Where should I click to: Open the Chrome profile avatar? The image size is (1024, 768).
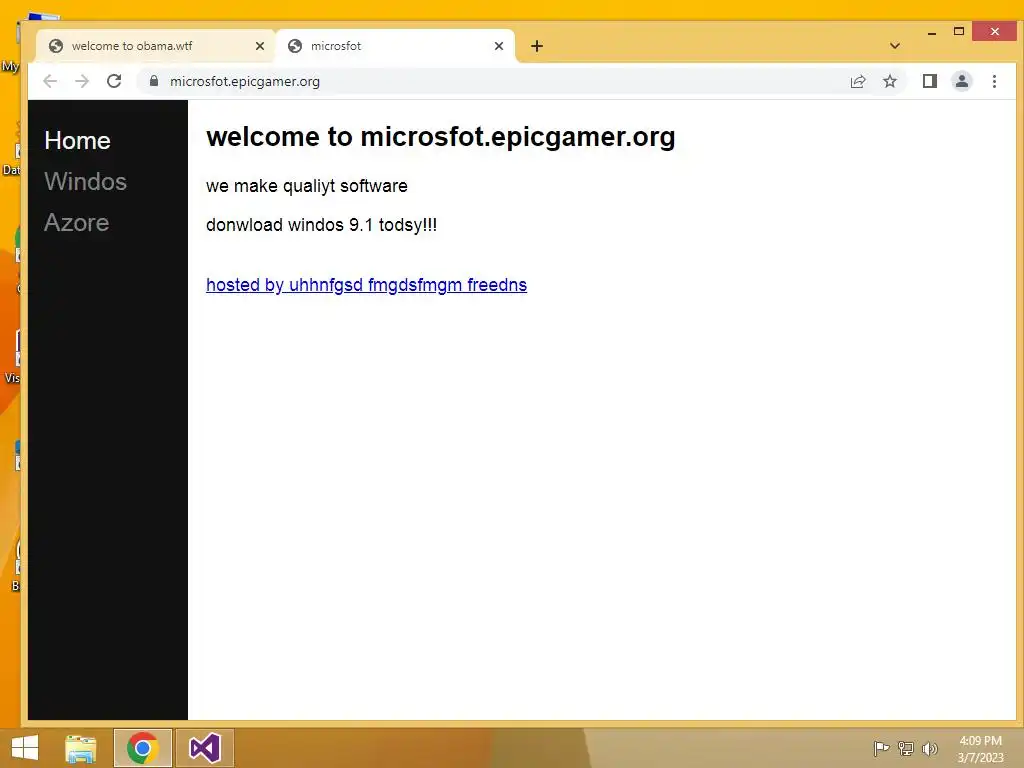point(961,81)
